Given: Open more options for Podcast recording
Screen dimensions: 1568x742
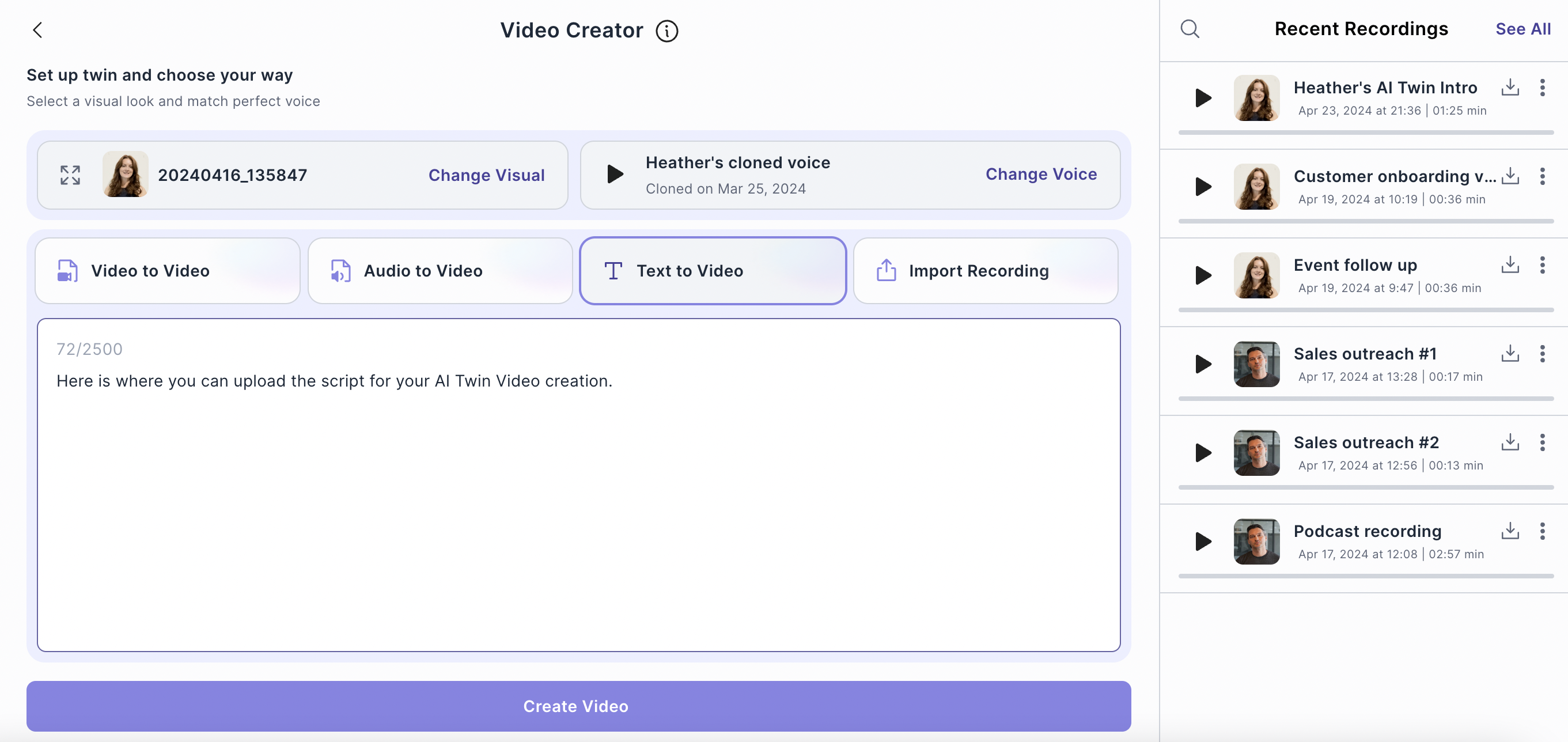Looking at the screenshot, I should [x=1542, y=531].
